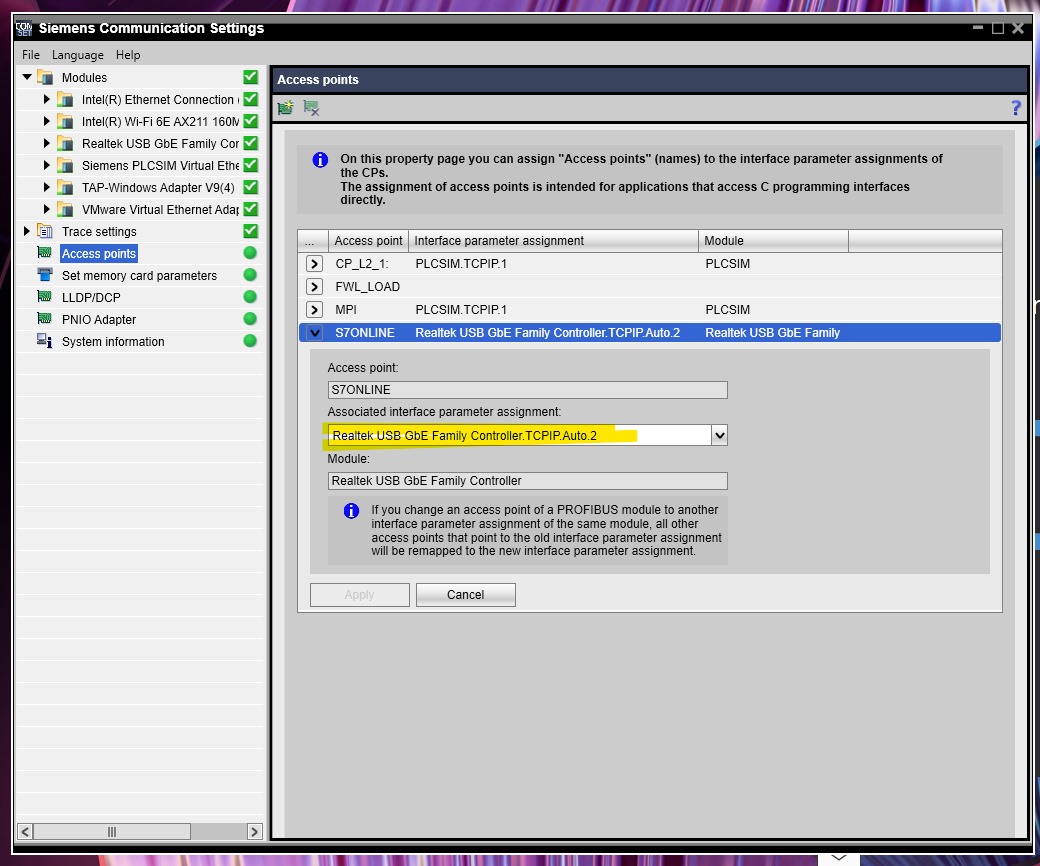Toggle the checkbox for Realtek USB GbE Family
This screenshot has height=866, width=1040.
(250, 143)
